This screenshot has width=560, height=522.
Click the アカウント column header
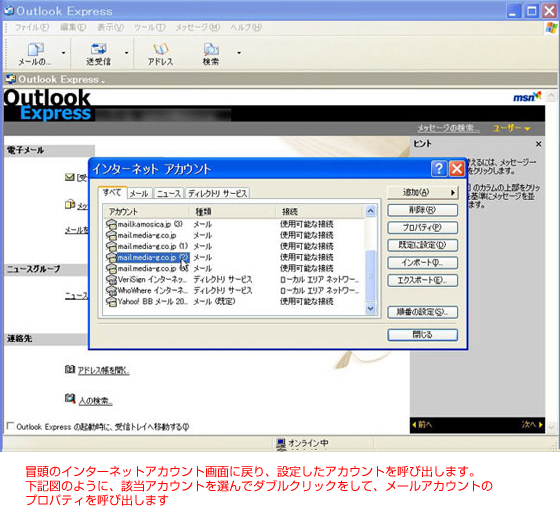[x=146, y=211]
